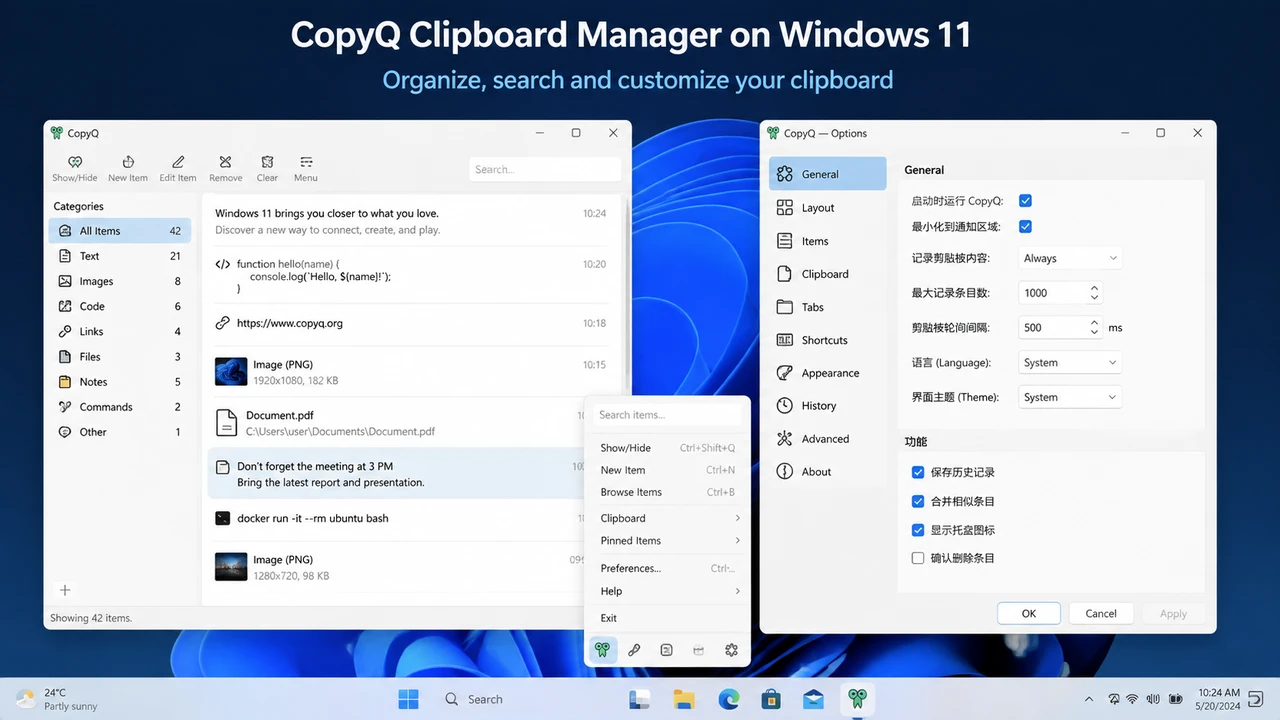Click the gear icon in tray menu bottom bar
The width and height of the screenshot is (1280, 720).
731,650
